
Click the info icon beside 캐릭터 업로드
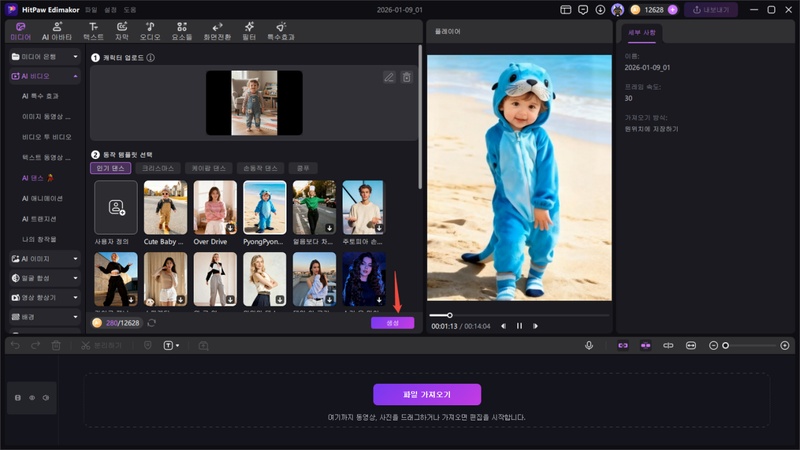click(x=151, y=58)
